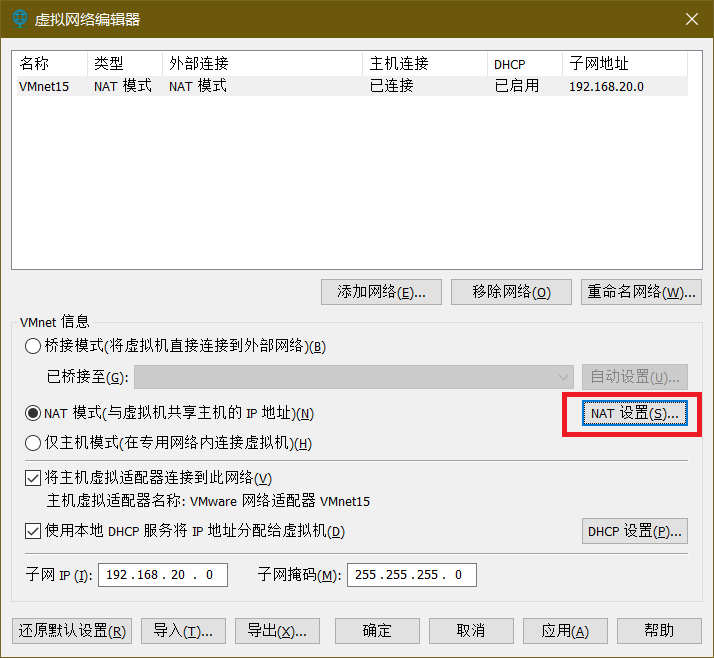
Task: Open NAT 设置 dialog
Action: tap(634, 413)
